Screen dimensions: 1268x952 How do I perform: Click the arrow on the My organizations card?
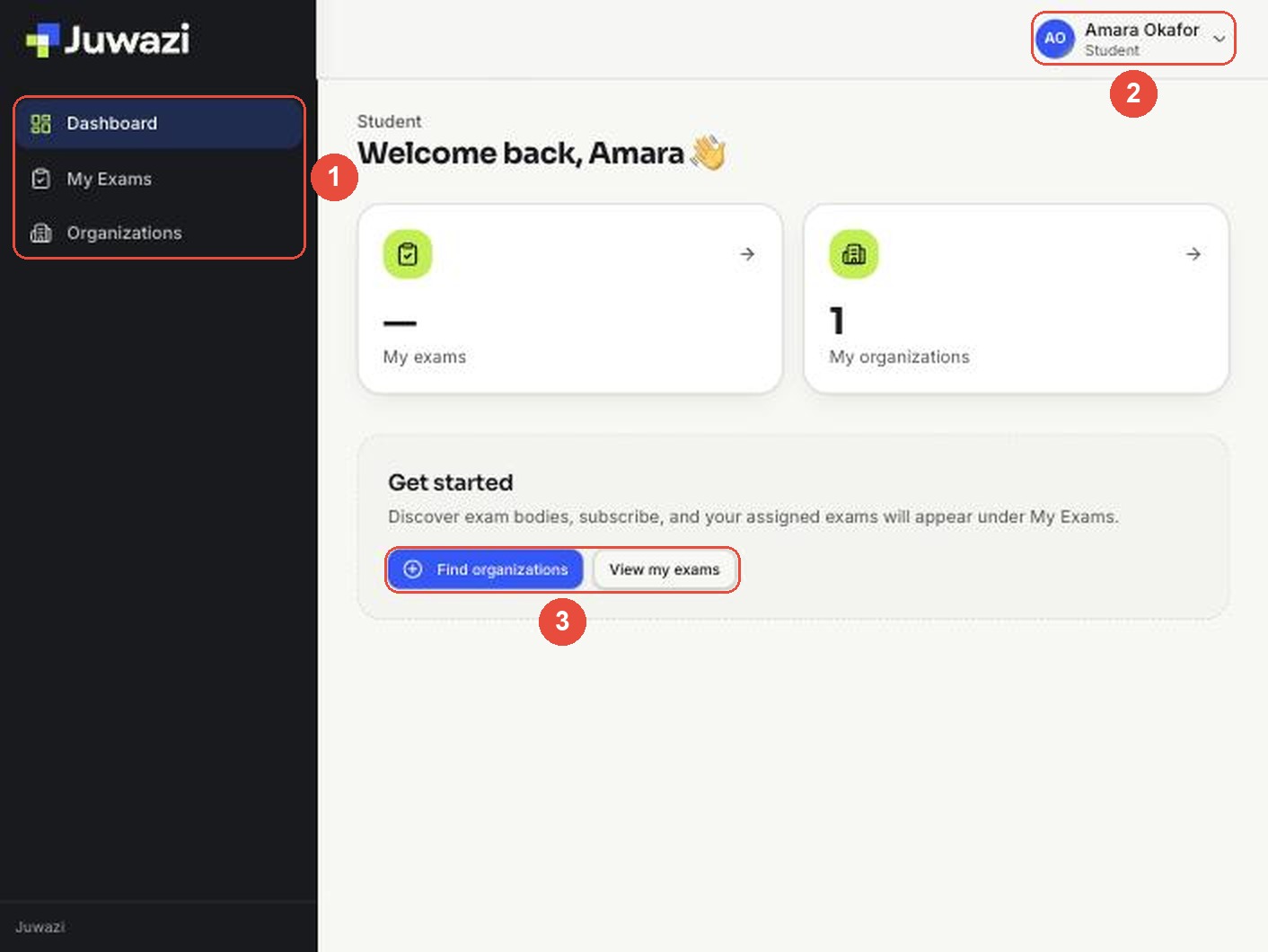pyautogui.click(x=1193, y=254)
